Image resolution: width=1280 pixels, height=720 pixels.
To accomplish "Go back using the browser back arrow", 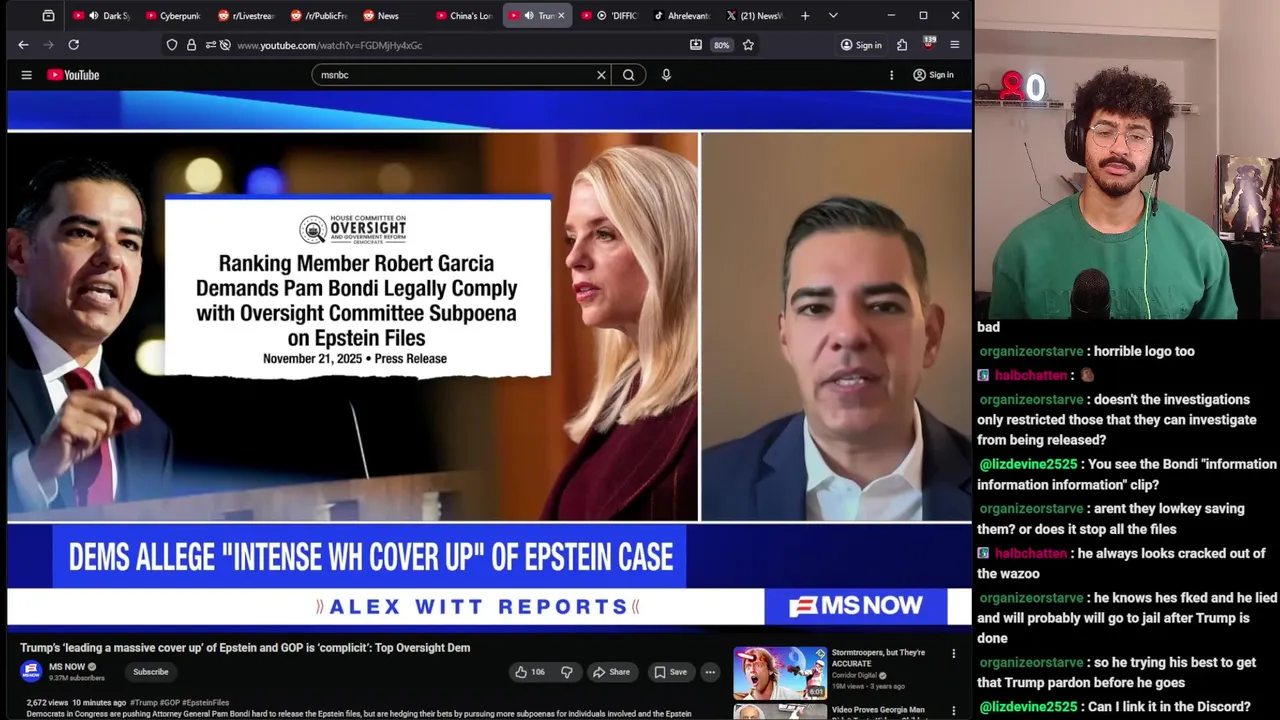I will pyautogui.click(x=23, y=45).
